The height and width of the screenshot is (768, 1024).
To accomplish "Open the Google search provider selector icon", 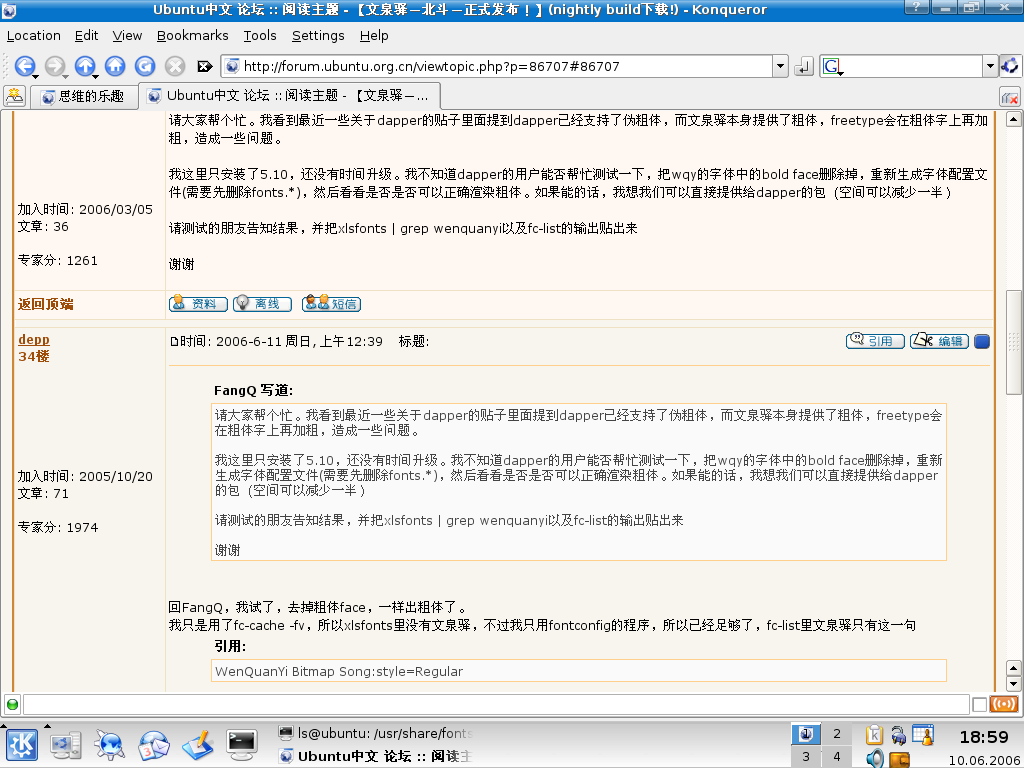I will [x=832, y=66].
